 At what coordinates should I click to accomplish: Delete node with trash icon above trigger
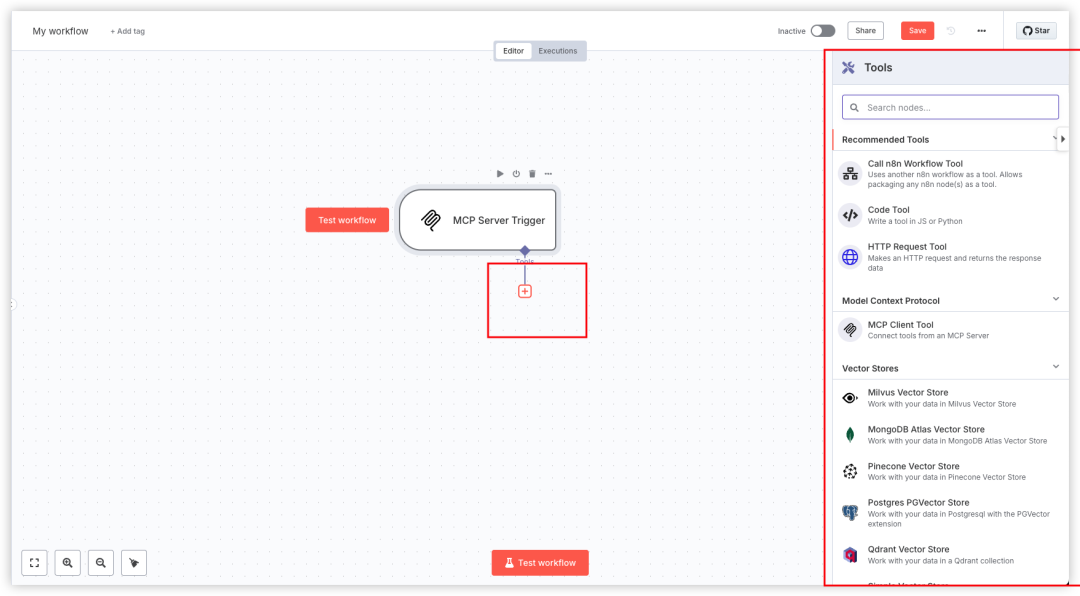click(532, 174)
